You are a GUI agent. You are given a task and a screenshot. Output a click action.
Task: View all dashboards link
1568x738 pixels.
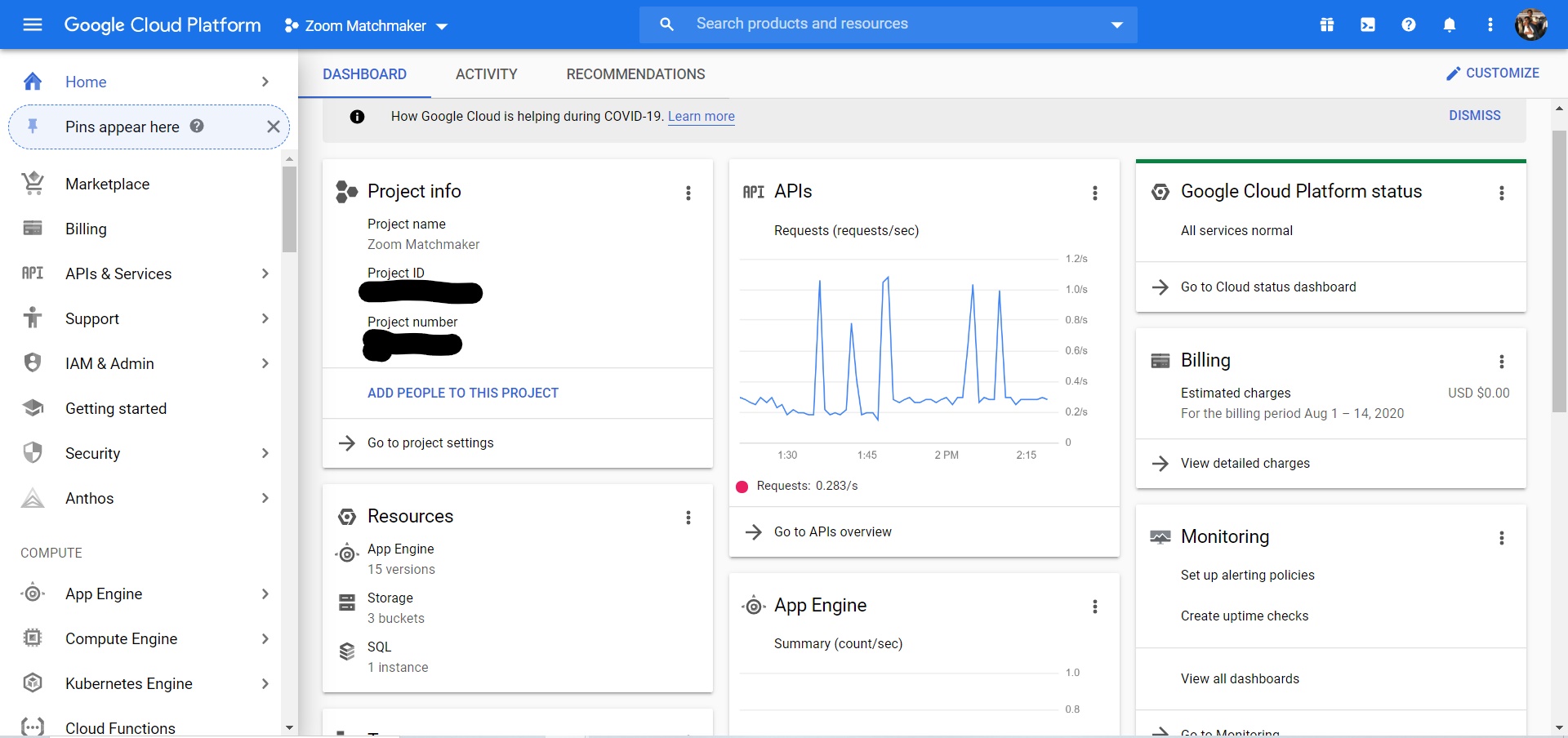(x=1240, y=678)
